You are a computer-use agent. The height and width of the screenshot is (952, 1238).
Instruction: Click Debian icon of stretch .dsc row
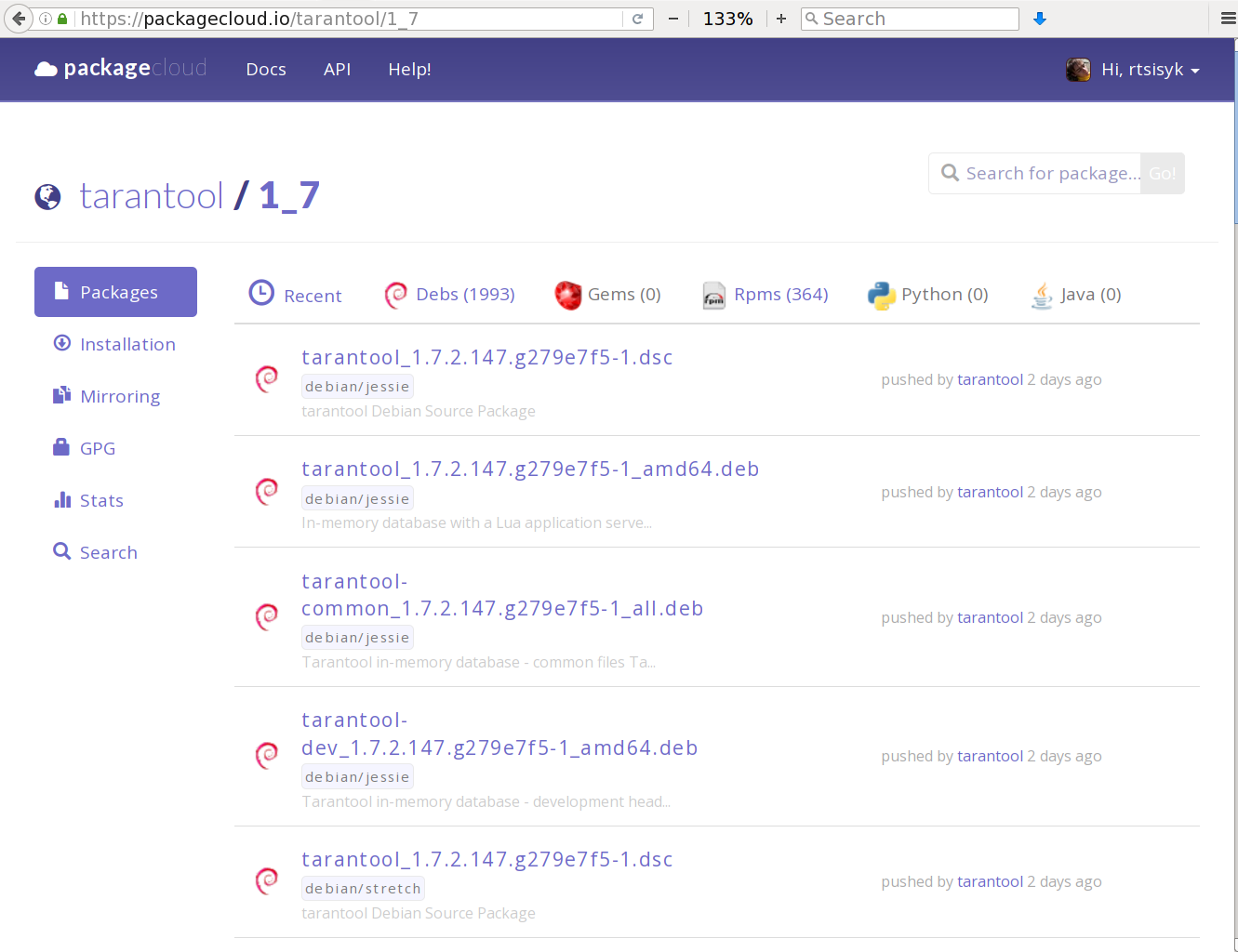pos(267,880)
